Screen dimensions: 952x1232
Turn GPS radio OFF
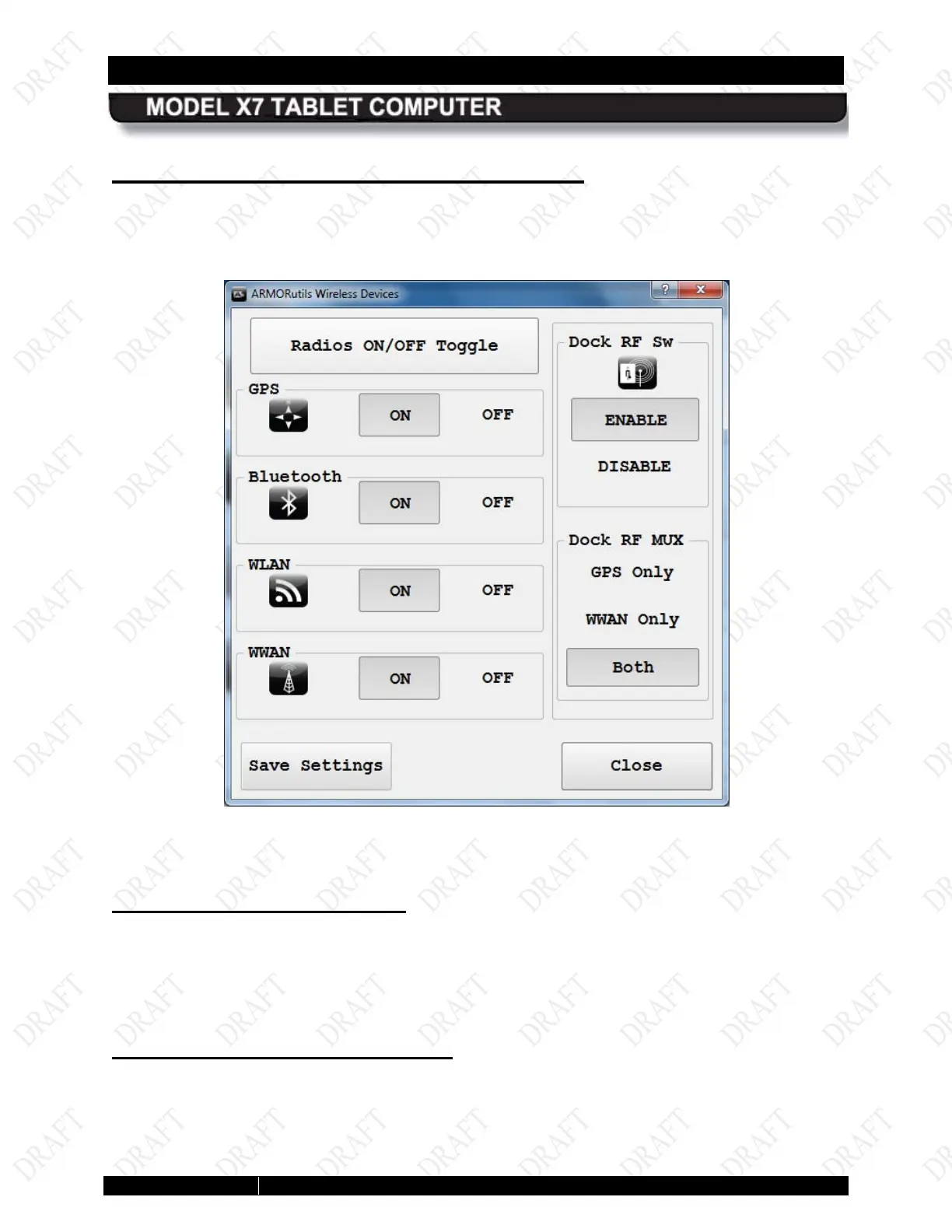pyautogui.click(x=497, y=415)
